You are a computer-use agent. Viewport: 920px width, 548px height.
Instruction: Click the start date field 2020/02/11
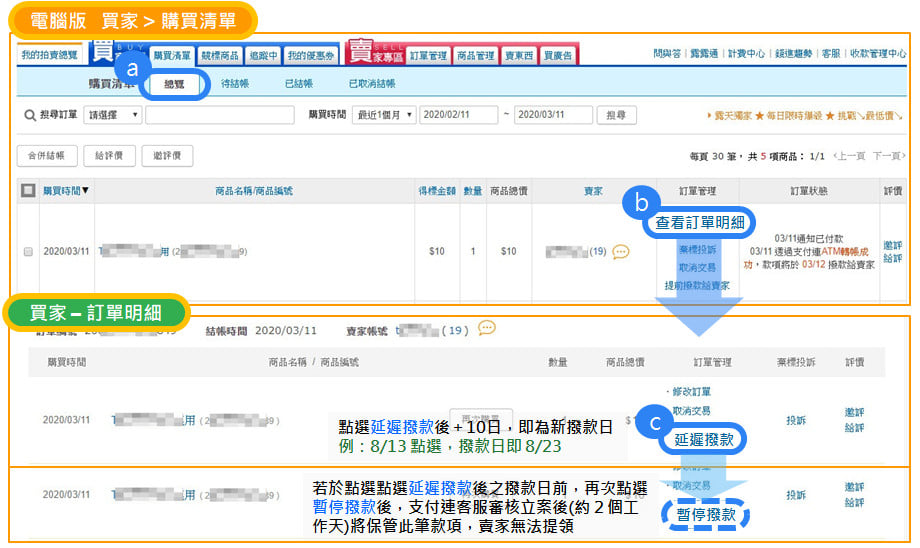point(458,116)
